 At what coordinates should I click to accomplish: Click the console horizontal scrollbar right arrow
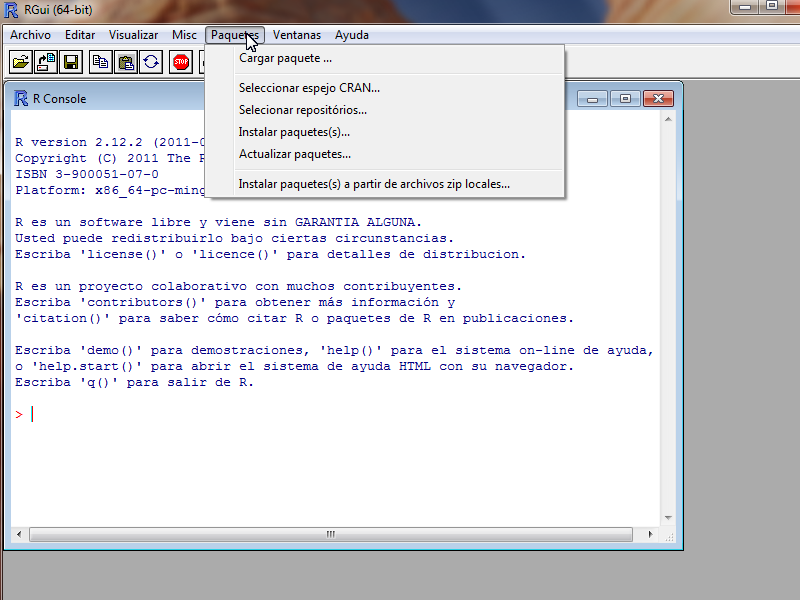pyautogui.click(x=650, y=534)
